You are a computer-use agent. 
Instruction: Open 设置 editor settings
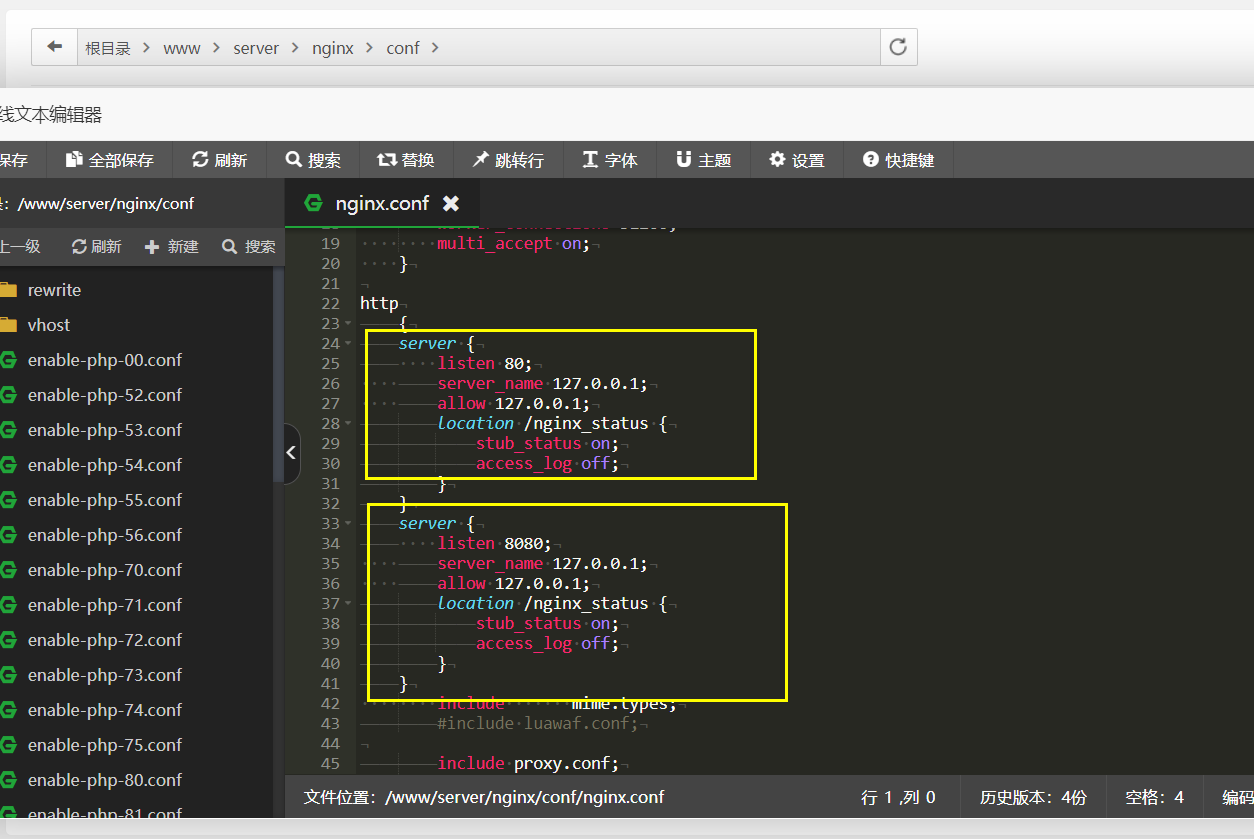[797, 160]
